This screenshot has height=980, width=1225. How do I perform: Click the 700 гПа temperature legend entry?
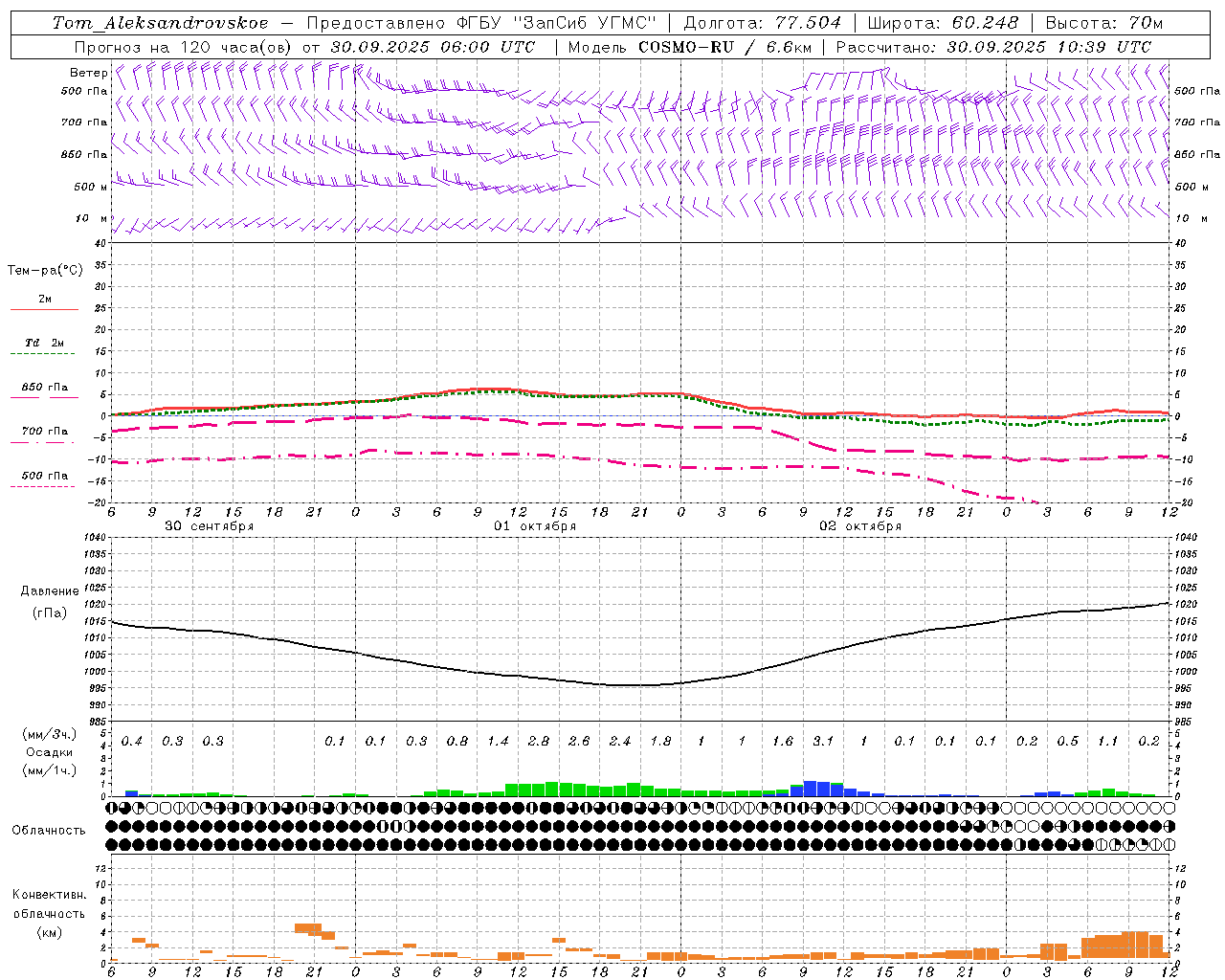(x=45, y=432)
